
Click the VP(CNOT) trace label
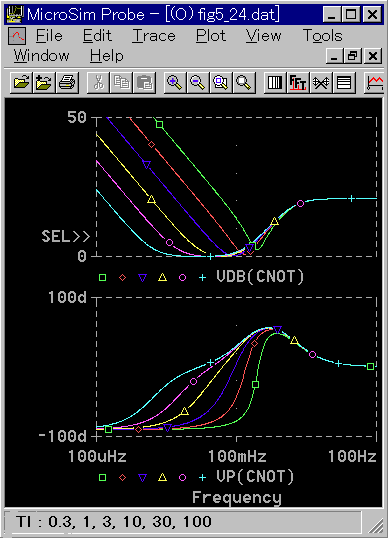tap(255, 476)
